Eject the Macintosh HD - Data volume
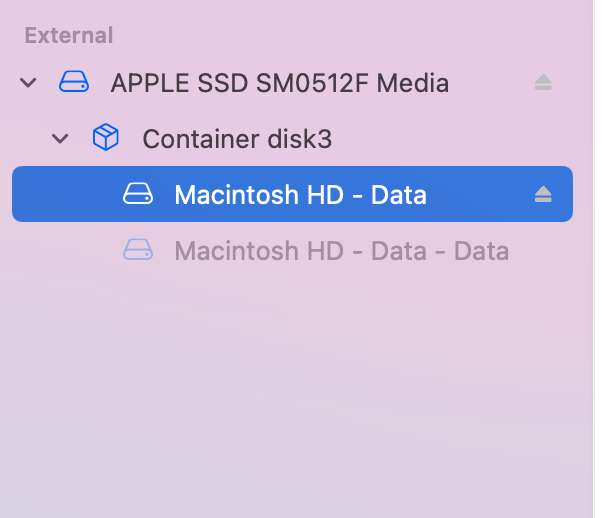 click(x=543, y=194)
